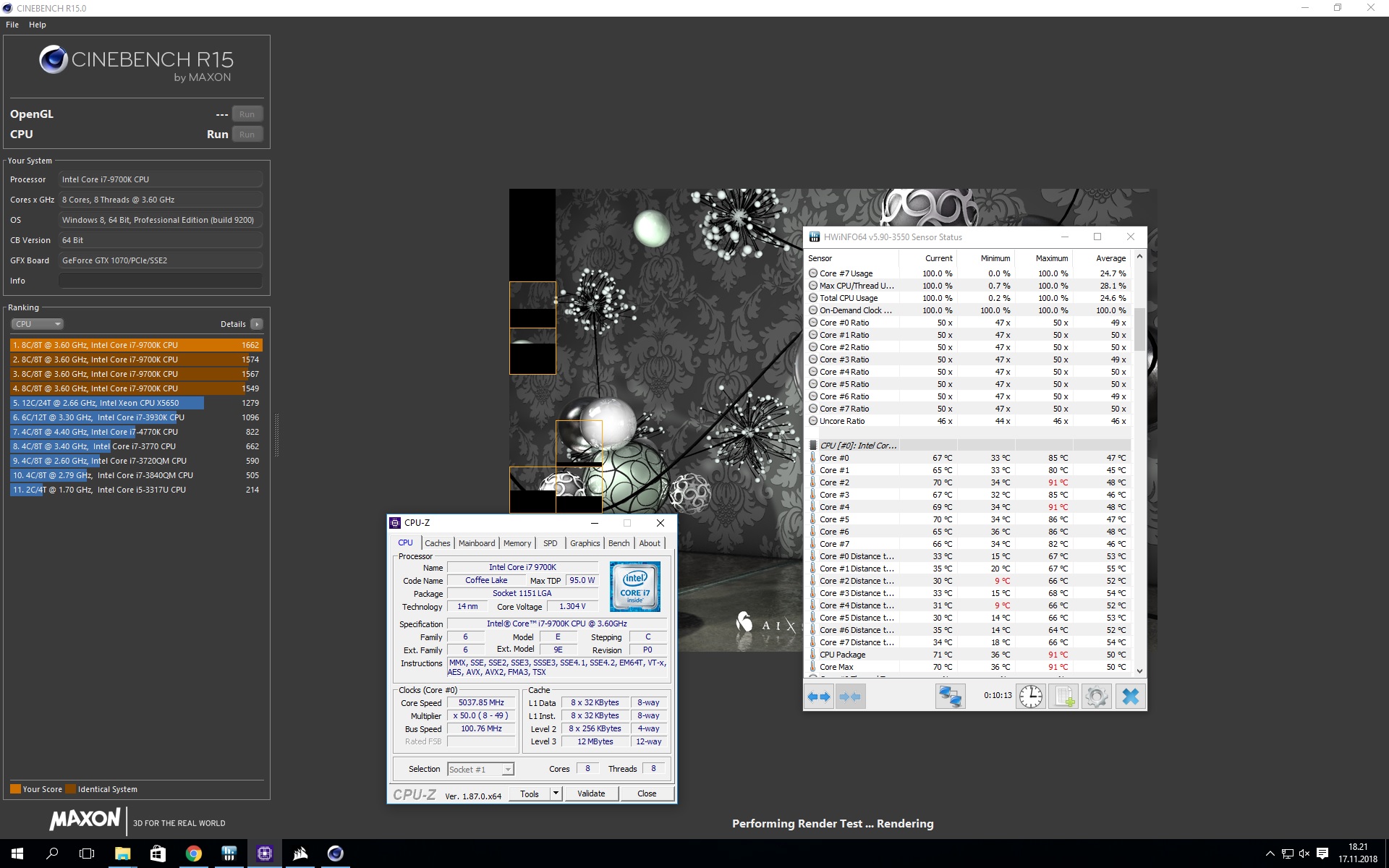Click HWiNFO Average column header
The image size is (1389, 868).
pos(1101,258)
